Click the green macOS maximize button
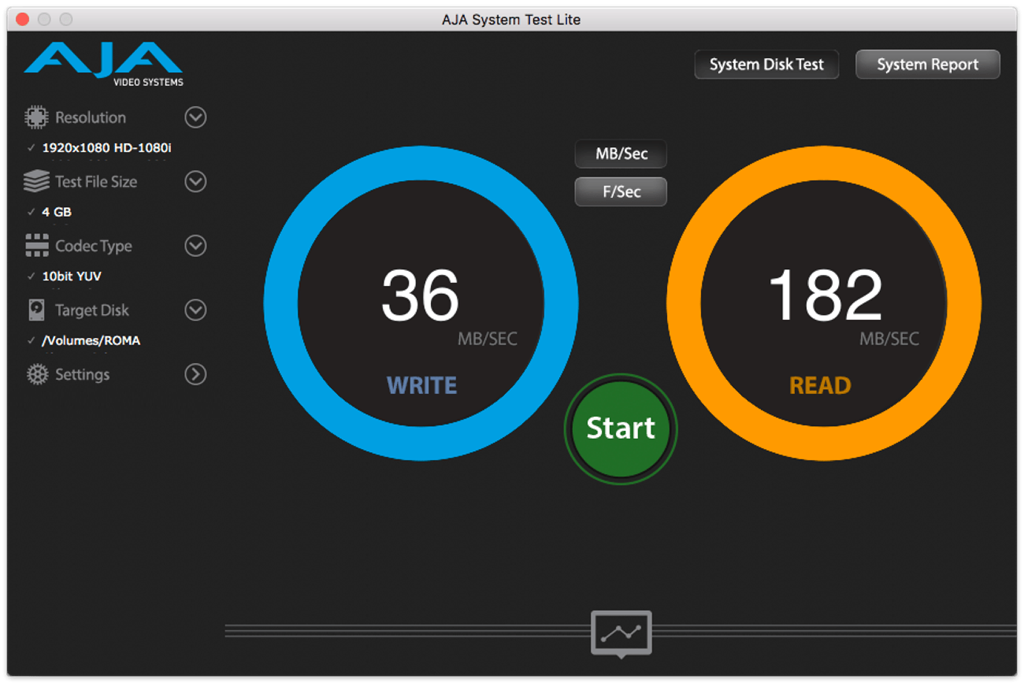This screenshot has height=683, width=1024. (x=66, y=19)
